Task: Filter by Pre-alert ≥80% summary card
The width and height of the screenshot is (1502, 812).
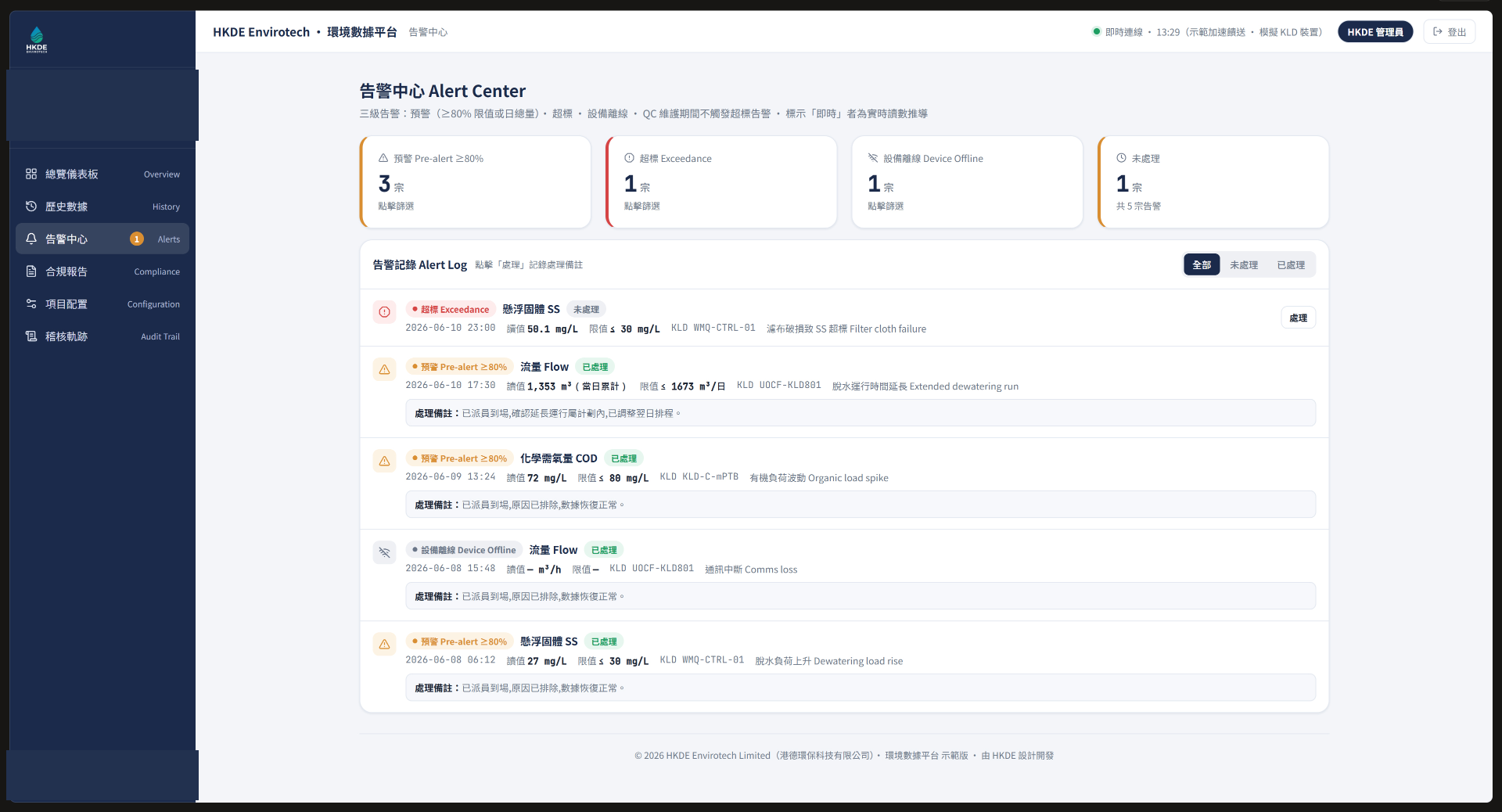Action: 476,182
